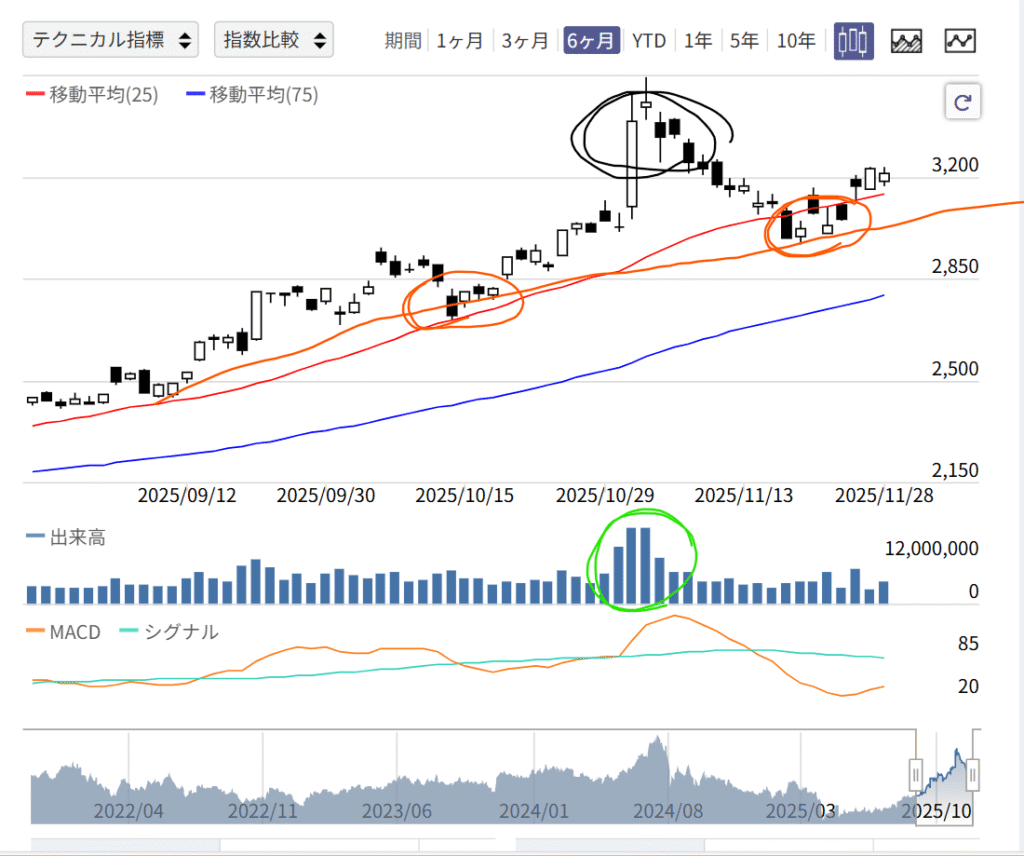The height and width of the screenshot is (856, 1024).
Task: Click the chart reset refresh icon
Action: click(964, 102)
